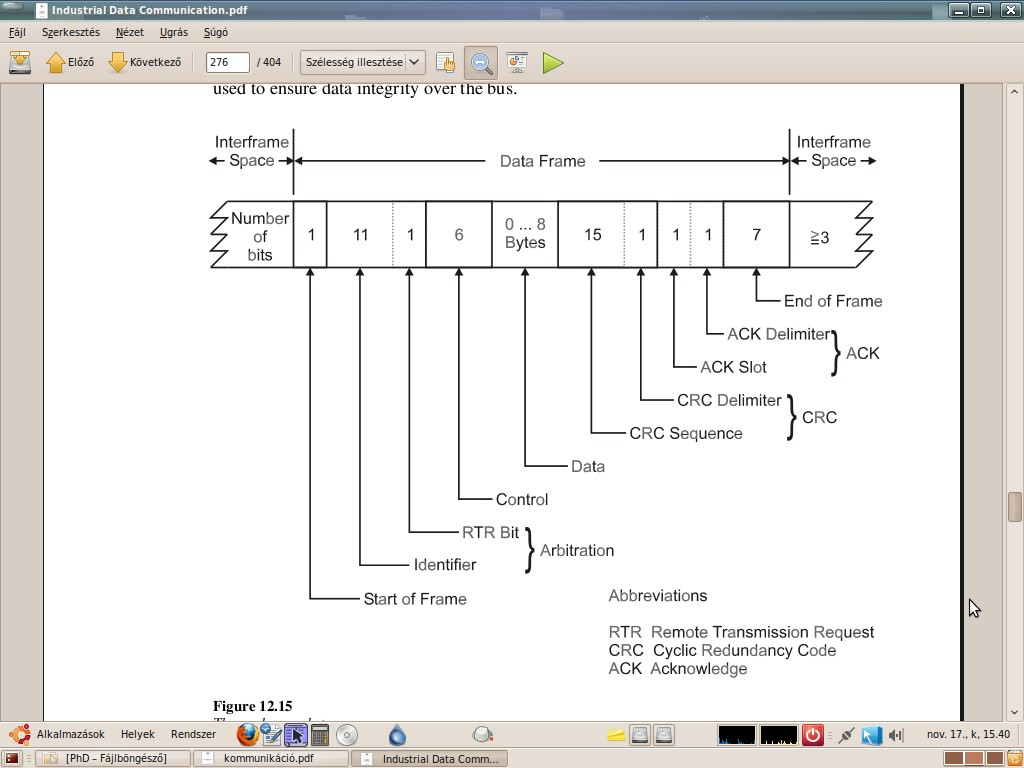Click the red power shutdown button
Screen dimensions: 1024x768
812,735
